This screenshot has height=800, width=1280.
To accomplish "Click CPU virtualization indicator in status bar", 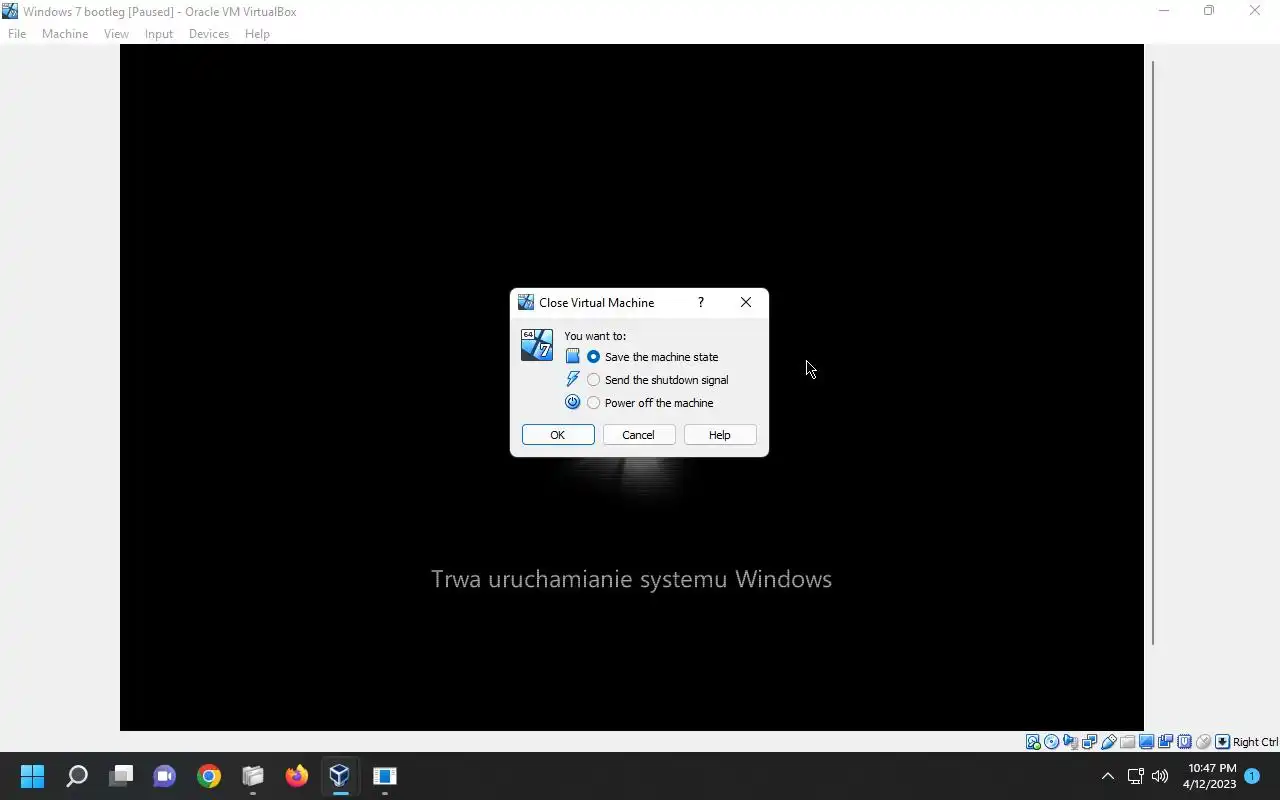I will coord(1185,742).
